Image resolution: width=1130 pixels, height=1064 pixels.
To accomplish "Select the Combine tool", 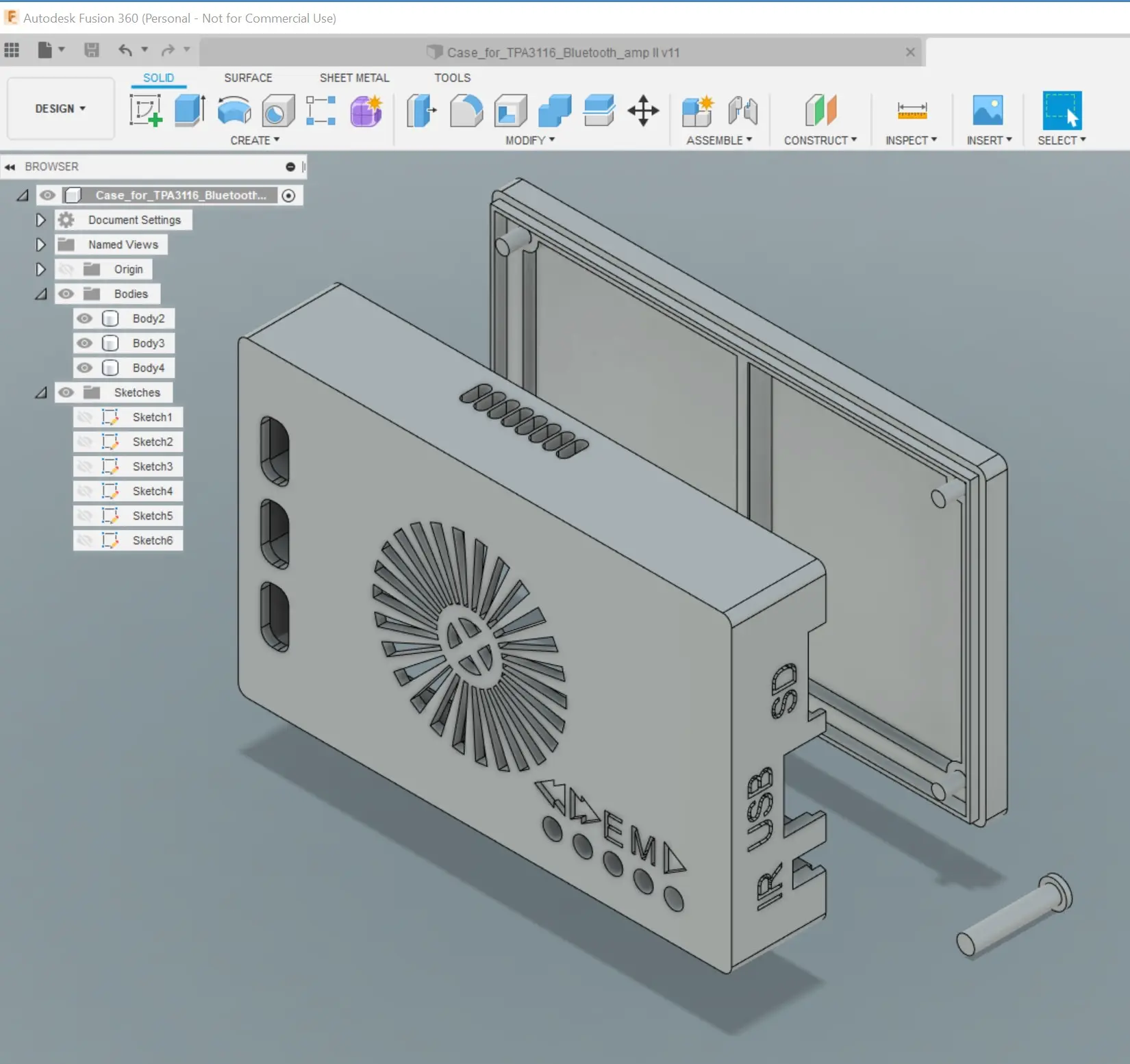I will tap(555, 110).
